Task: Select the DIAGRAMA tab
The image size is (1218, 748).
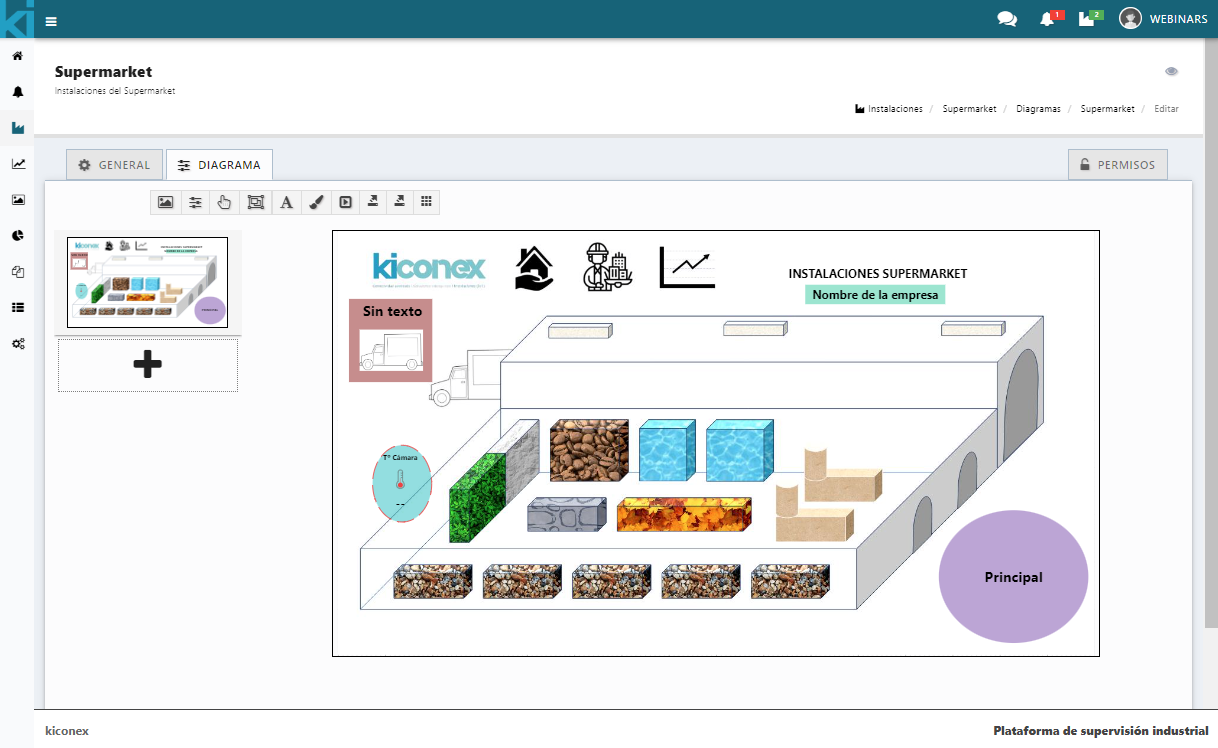Action: click(x=219, y=165)
